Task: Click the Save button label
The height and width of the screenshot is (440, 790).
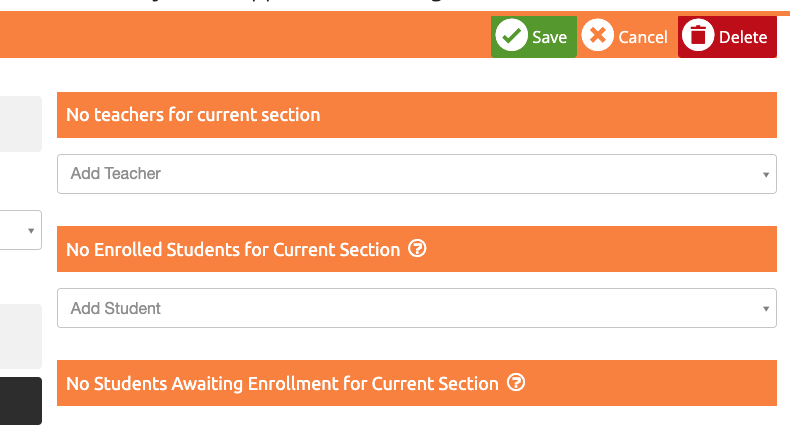Action: coord(550,37)
